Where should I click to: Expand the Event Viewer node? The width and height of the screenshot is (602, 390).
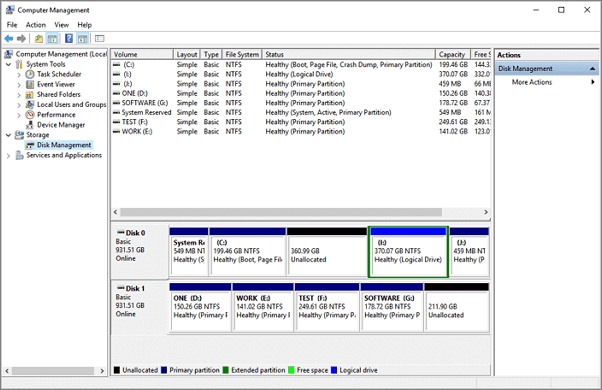pos(19,84)
